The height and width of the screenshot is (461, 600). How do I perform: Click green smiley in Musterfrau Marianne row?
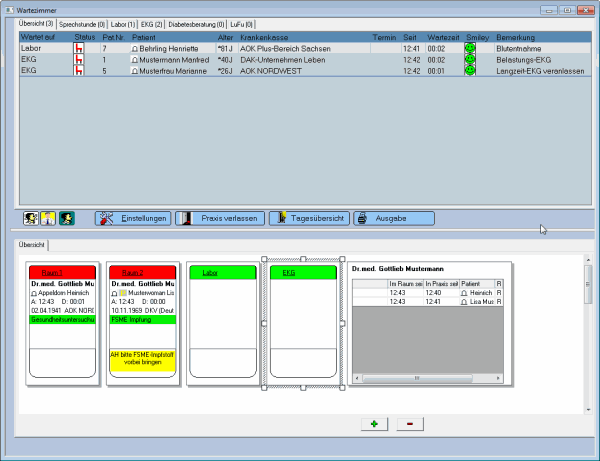(x=470, y=71)
